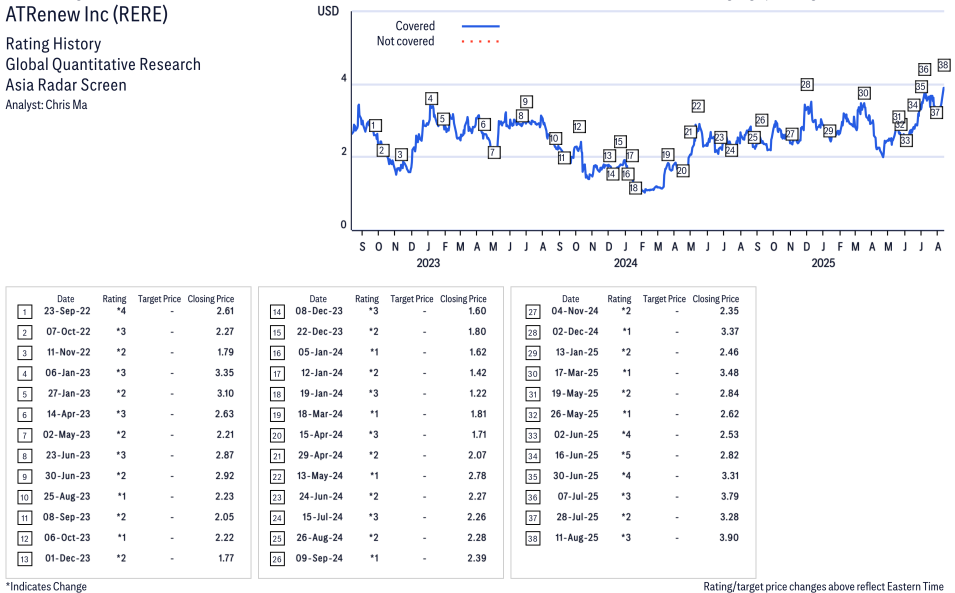Click the 'Covered' legend label
Screen dimensions: 955x593
(x=415, y=26)
